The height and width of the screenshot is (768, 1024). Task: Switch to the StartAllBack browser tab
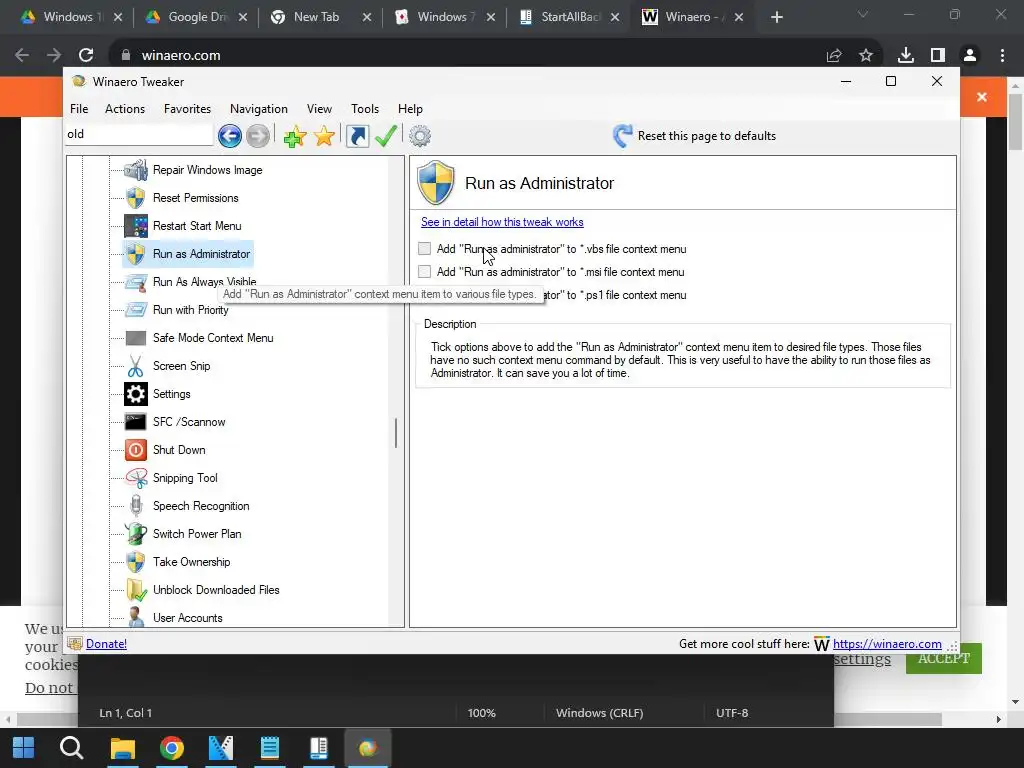click(x=570, y=17)
